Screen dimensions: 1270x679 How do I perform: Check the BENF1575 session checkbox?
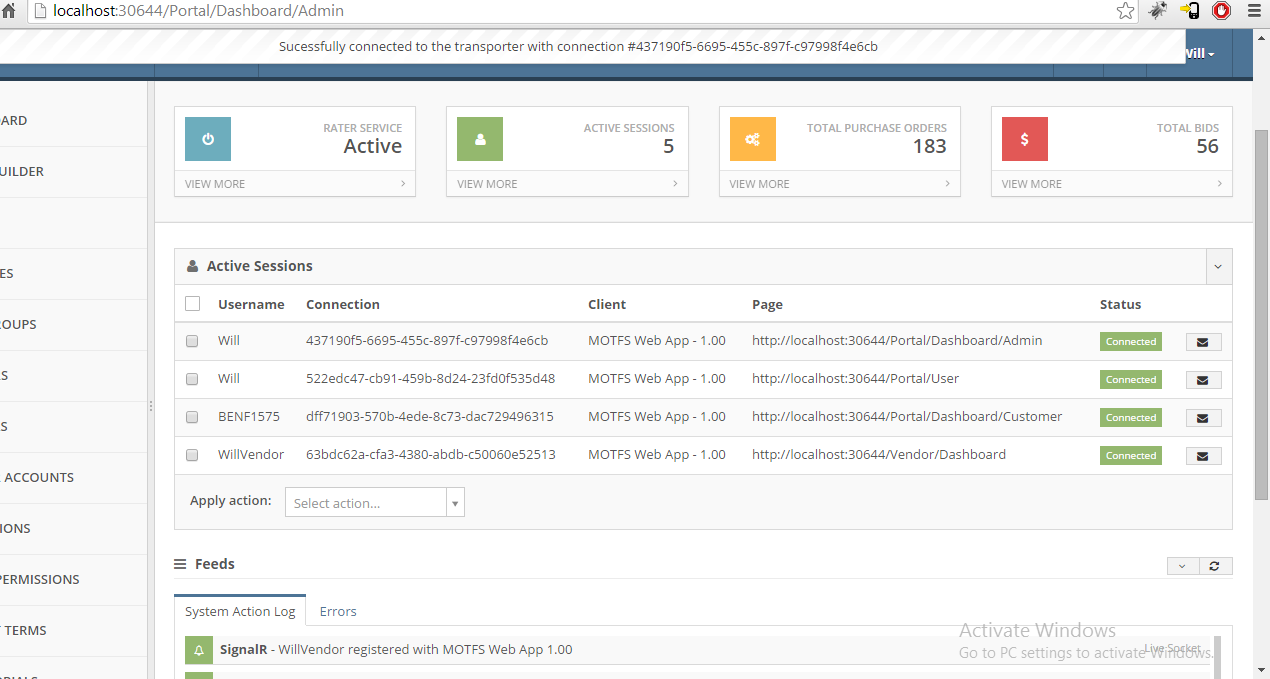[192, 417]
